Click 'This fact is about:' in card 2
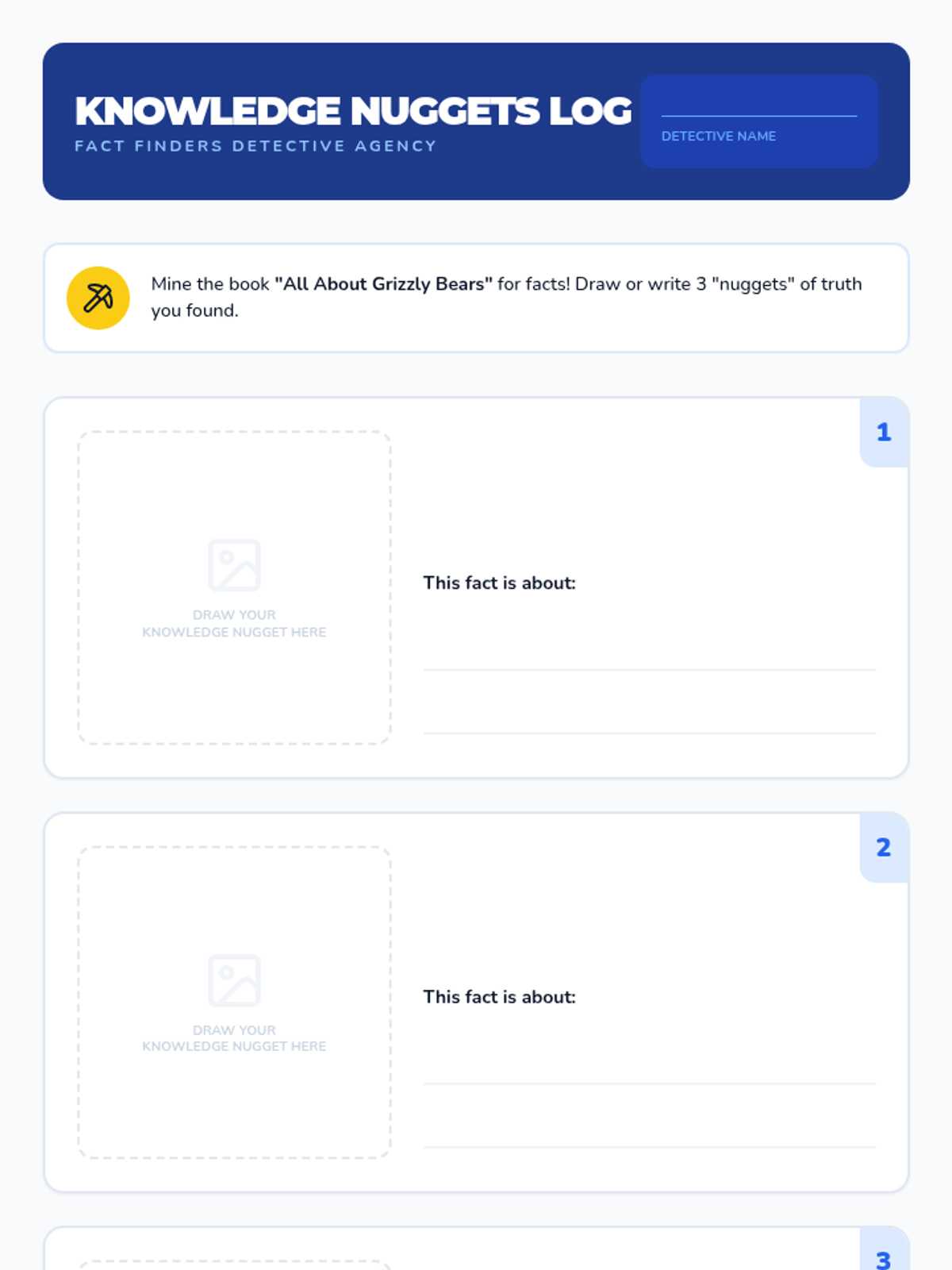This screenshot has width=952, height=1270. pyautogui.click(x=499, y=997)
